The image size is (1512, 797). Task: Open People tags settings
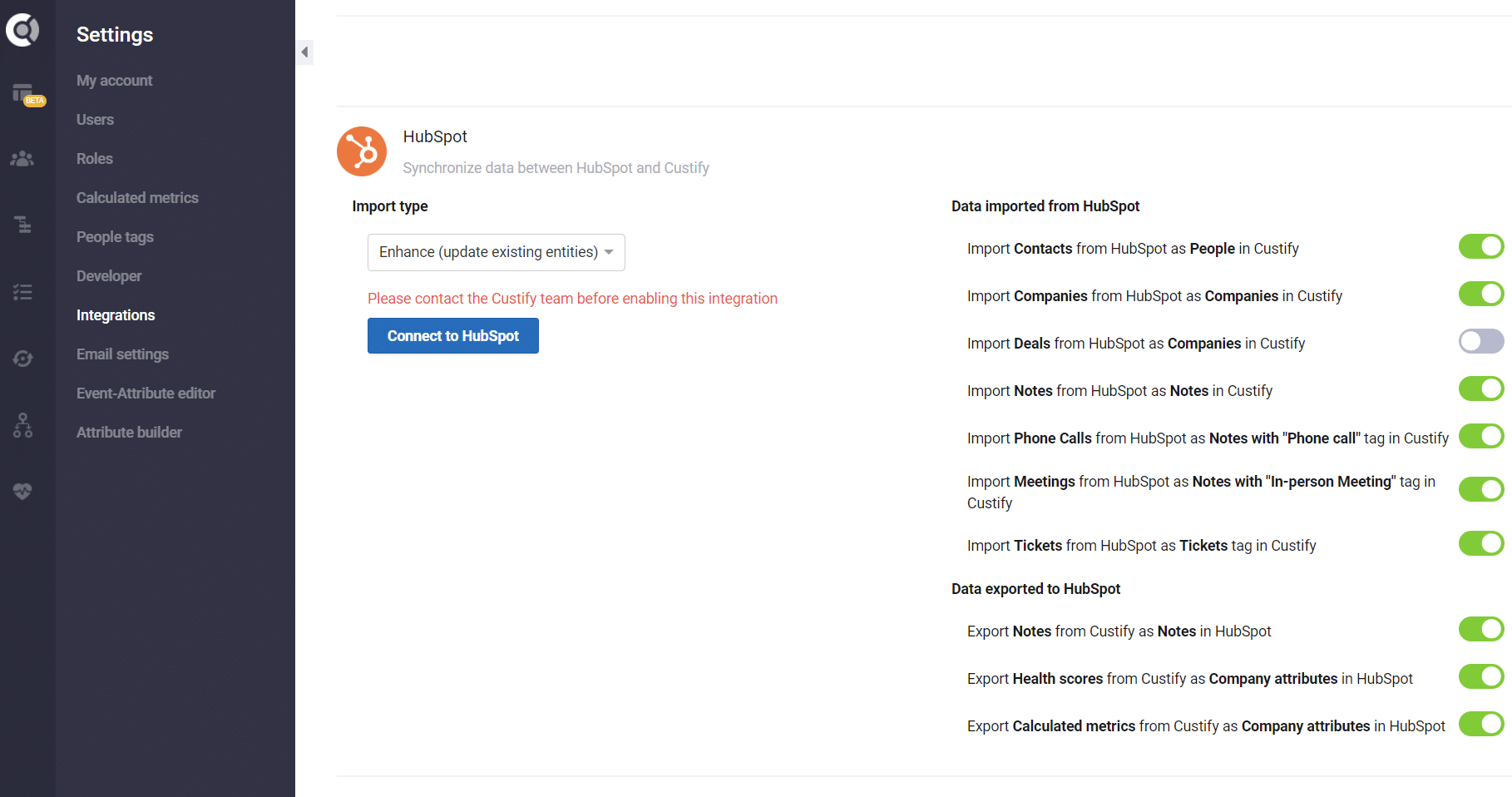coord(115,237)
